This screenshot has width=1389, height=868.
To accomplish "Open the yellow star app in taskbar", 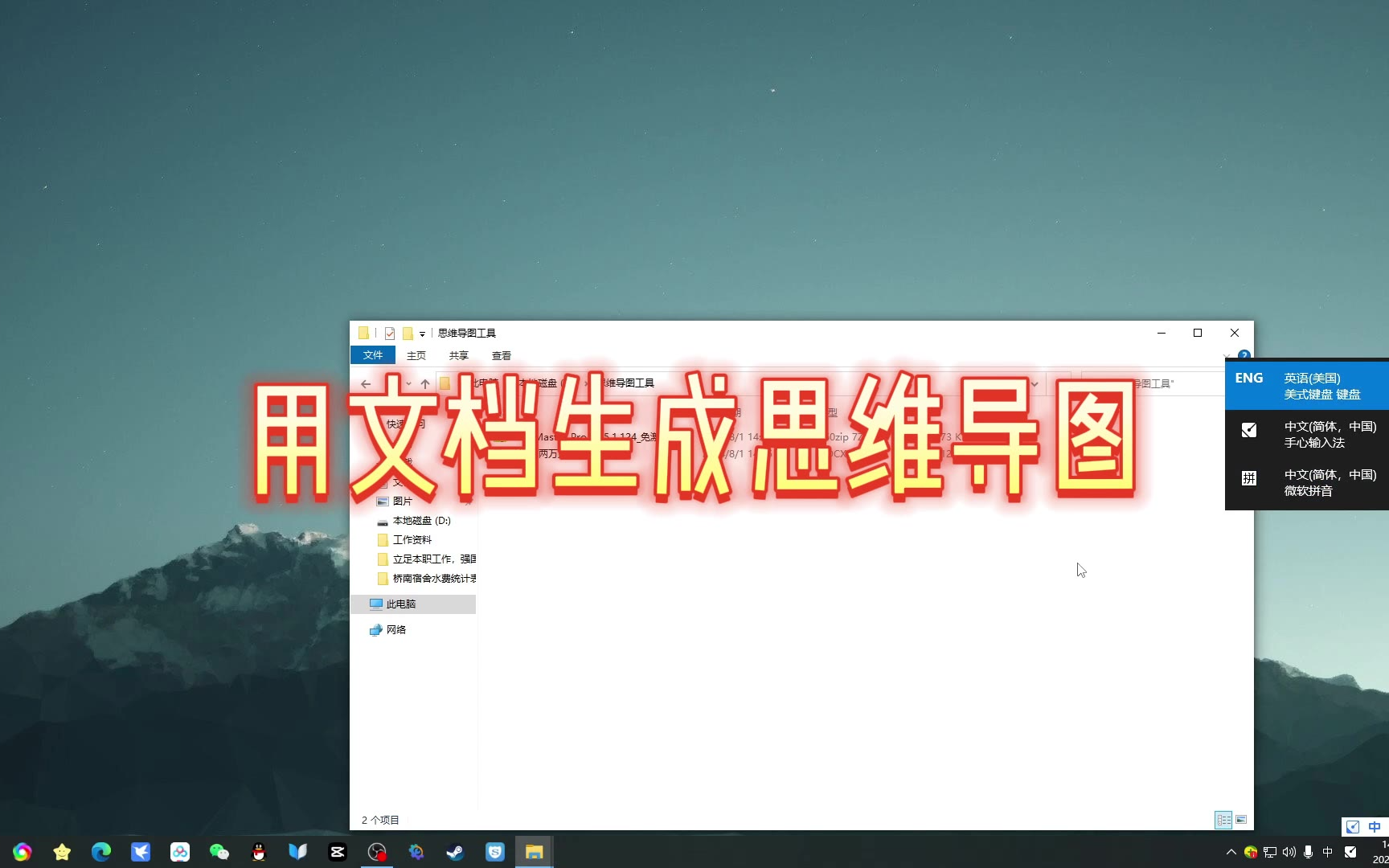I will coord(62,852).
